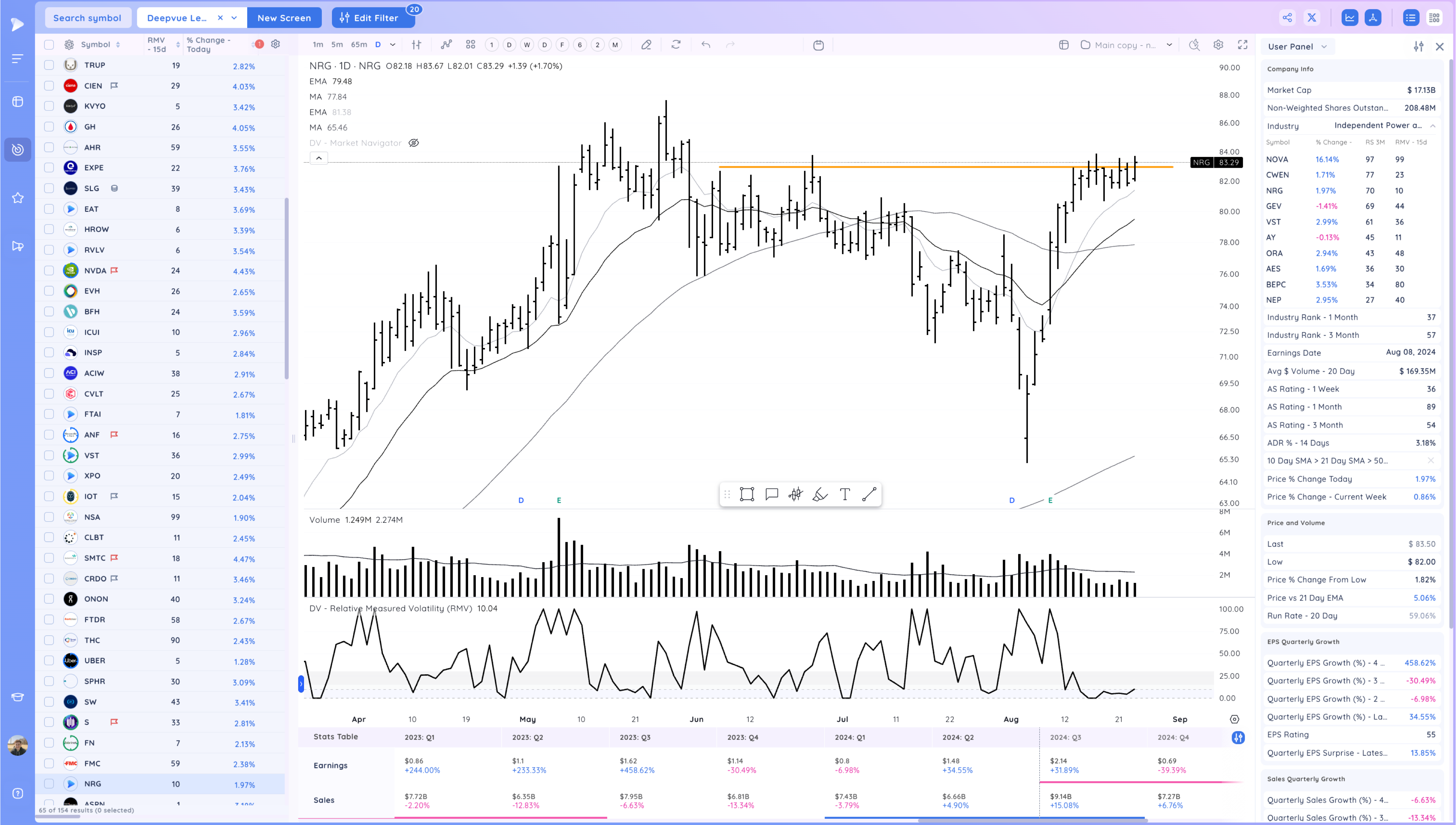Image resolution: width=1456 pixels, height=825 pixels.
Task: Open the chart settings gear
Action: coord(1218,45)
